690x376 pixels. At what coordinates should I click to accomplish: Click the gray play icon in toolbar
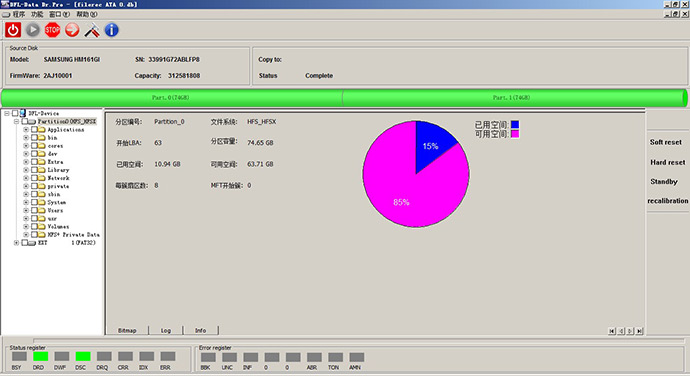point(33,30)
